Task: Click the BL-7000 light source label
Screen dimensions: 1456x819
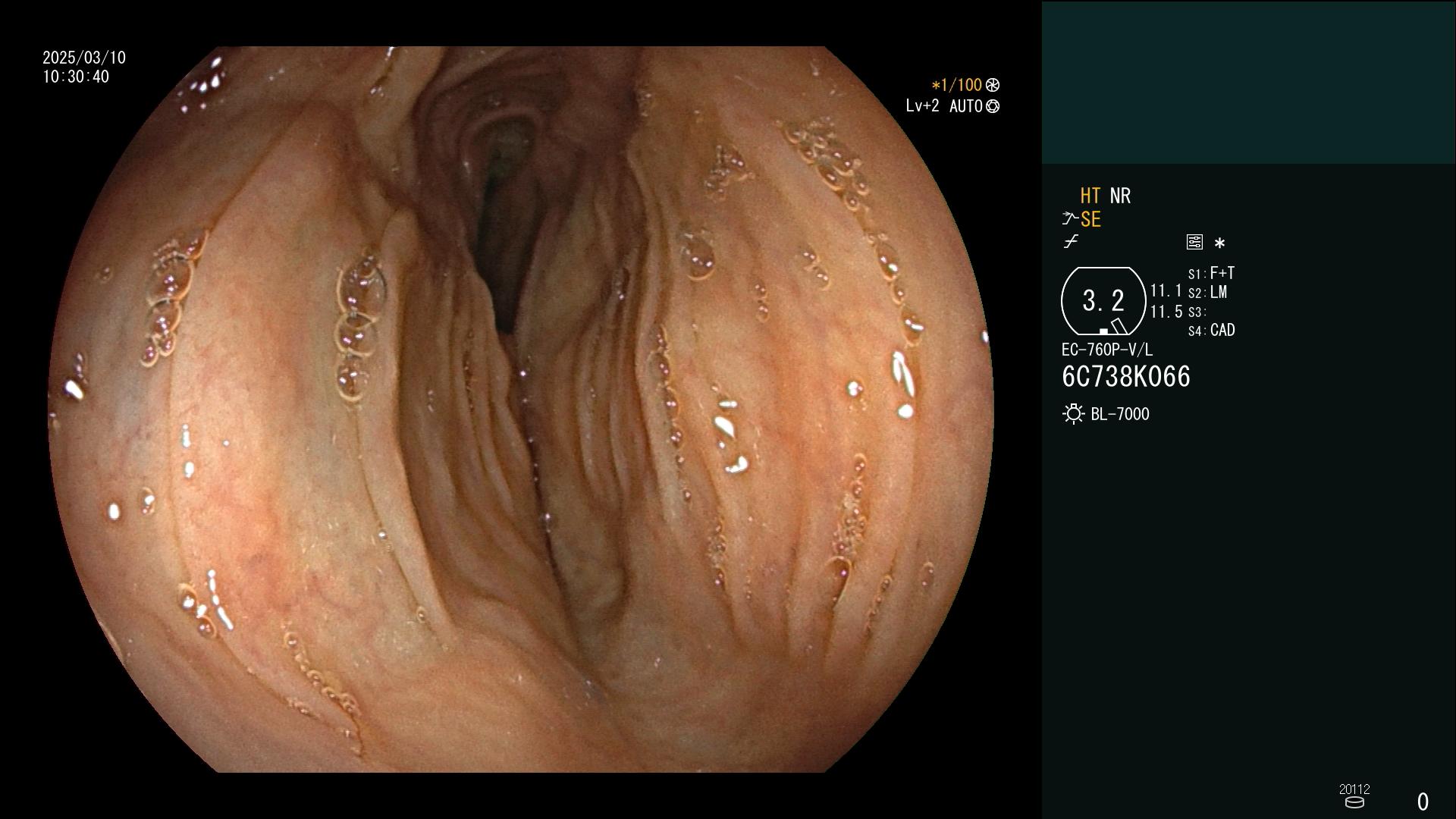Action: (1120, 414)
